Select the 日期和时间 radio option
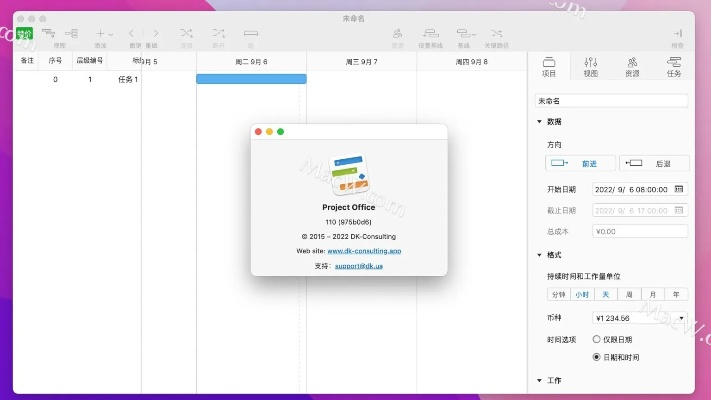 (597, 356)
